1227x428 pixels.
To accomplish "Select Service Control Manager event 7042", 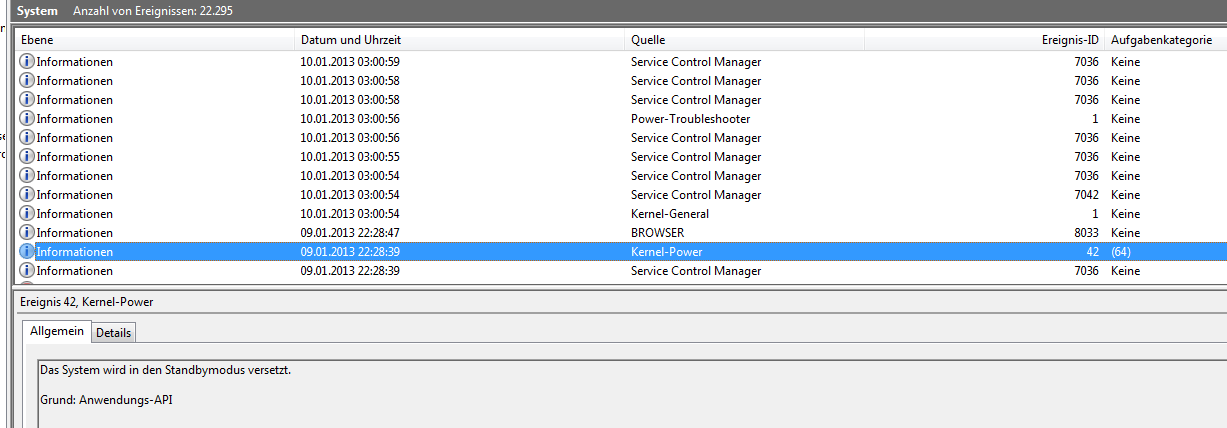I will [x=621, y=195].
